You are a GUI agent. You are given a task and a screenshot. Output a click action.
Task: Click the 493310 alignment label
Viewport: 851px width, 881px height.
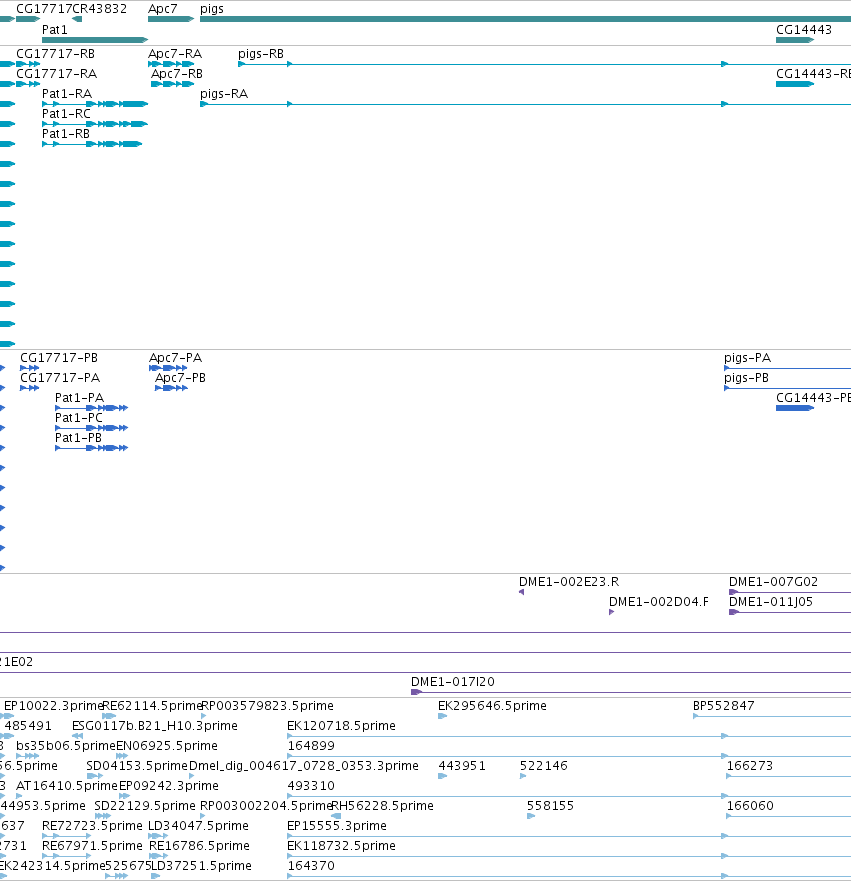pos(311,786)
